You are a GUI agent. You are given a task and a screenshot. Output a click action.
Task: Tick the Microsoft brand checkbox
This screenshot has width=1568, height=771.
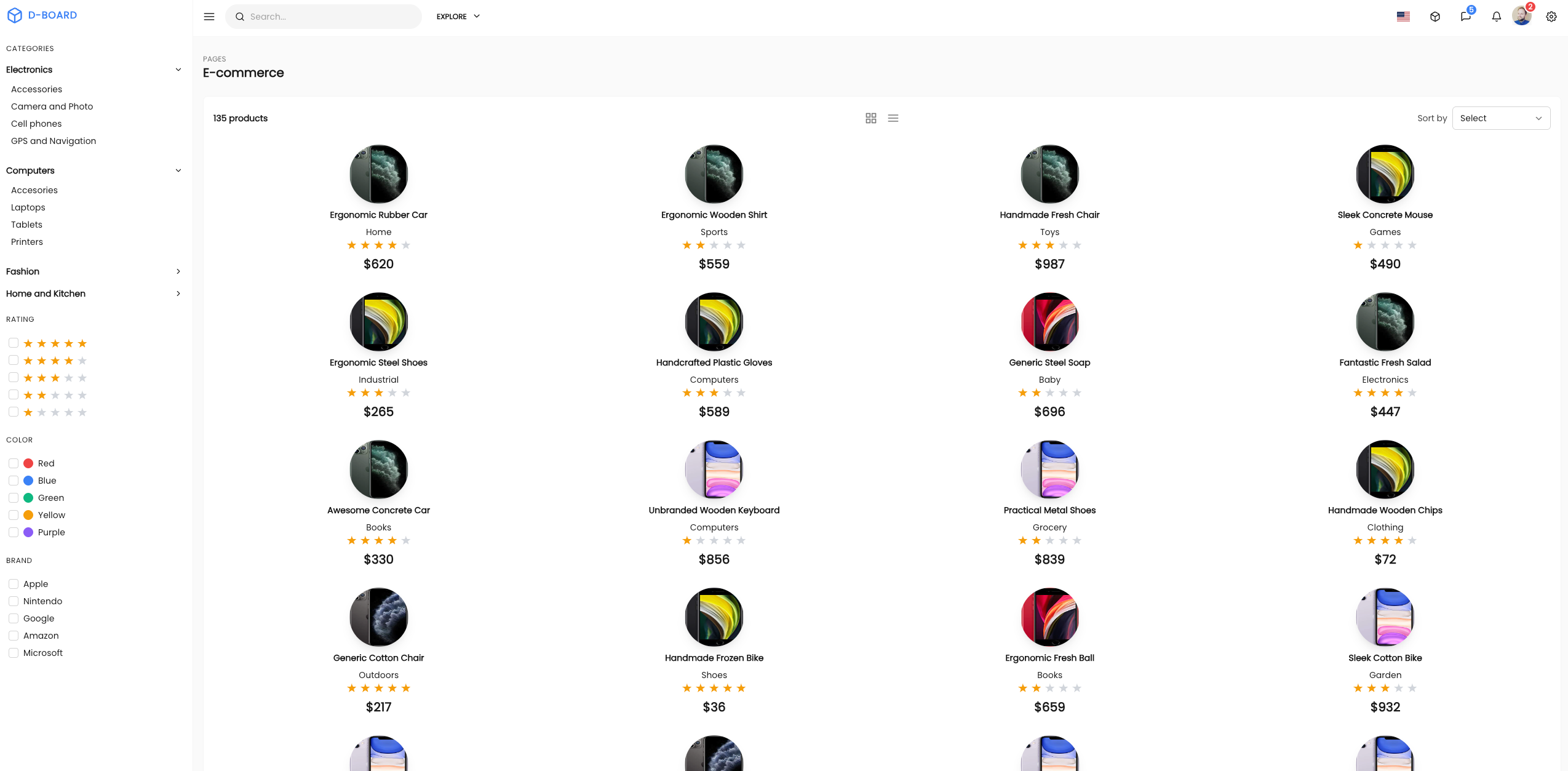[x=14, y=653]
